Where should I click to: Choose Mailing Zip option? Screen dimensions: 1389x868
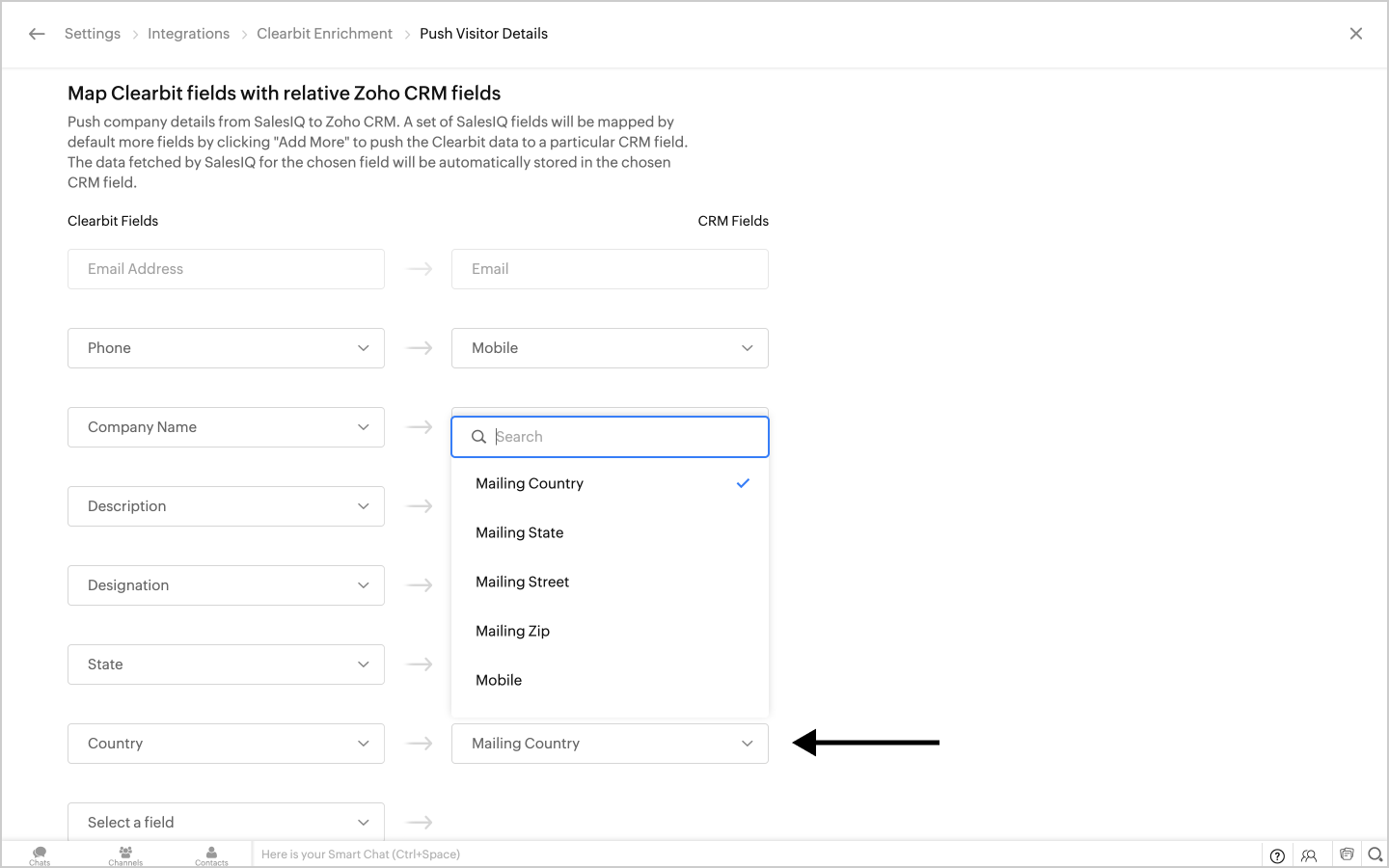(x=513, y=631)
